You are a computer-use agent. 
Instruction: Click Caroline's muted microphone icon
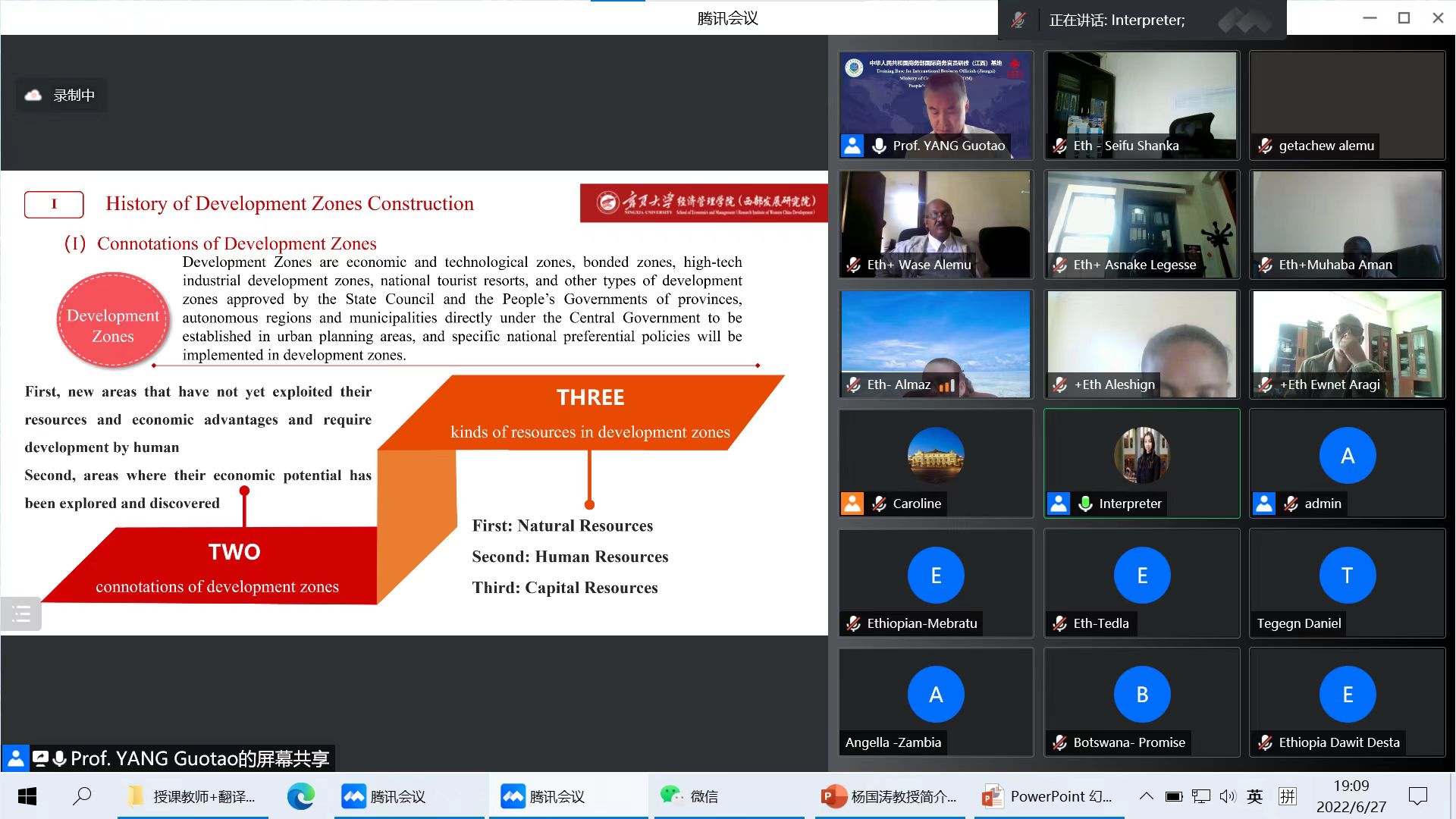click(x=880, y=504)
